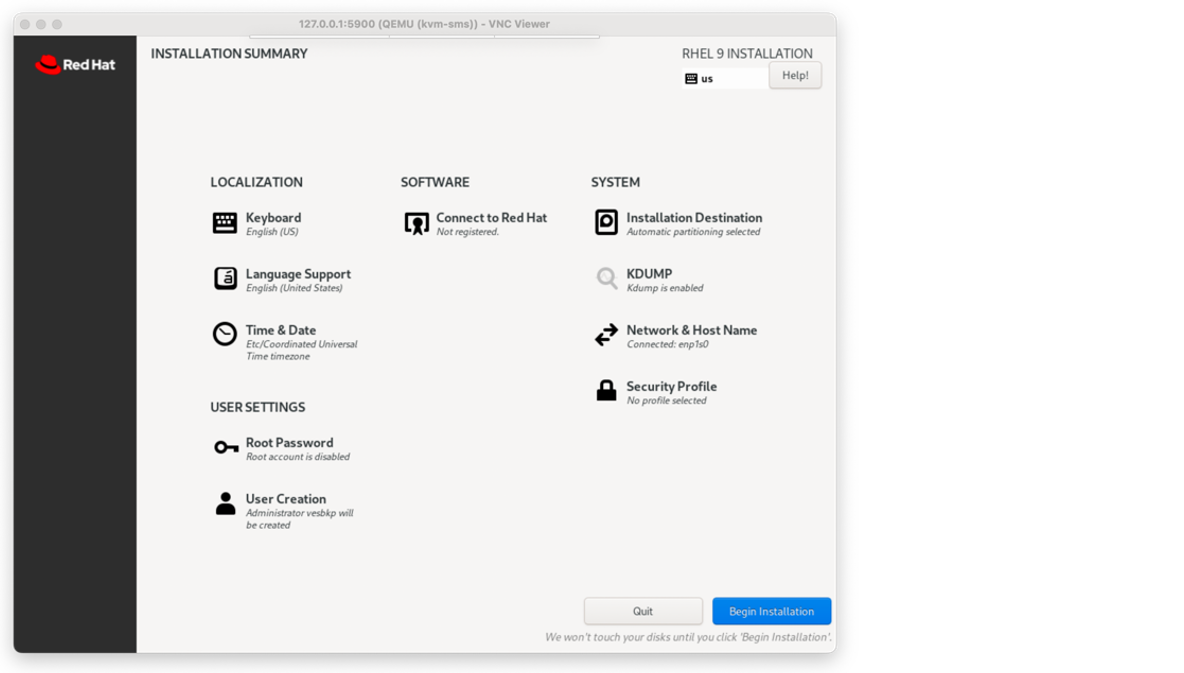Open Time & Date via the clock icon

[224, 334]
